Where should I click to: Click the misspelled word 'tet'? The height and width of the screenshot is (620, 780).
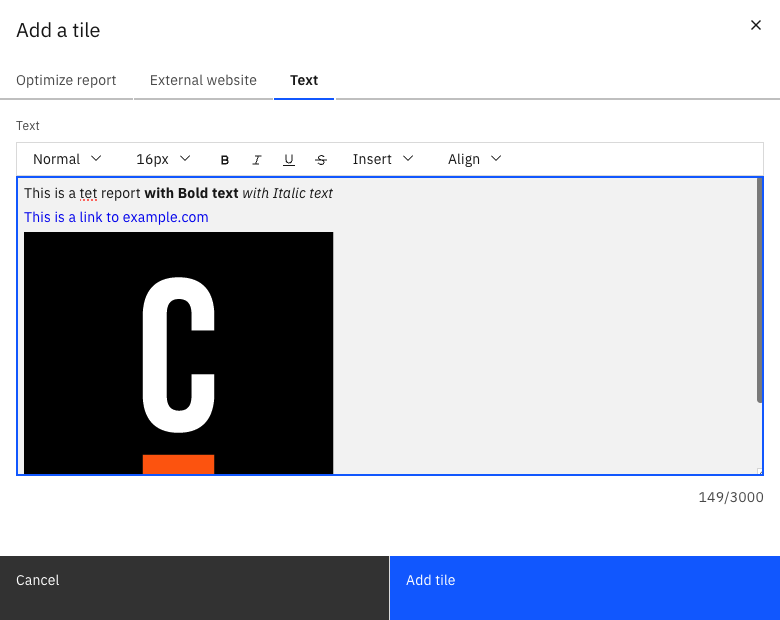89,194
